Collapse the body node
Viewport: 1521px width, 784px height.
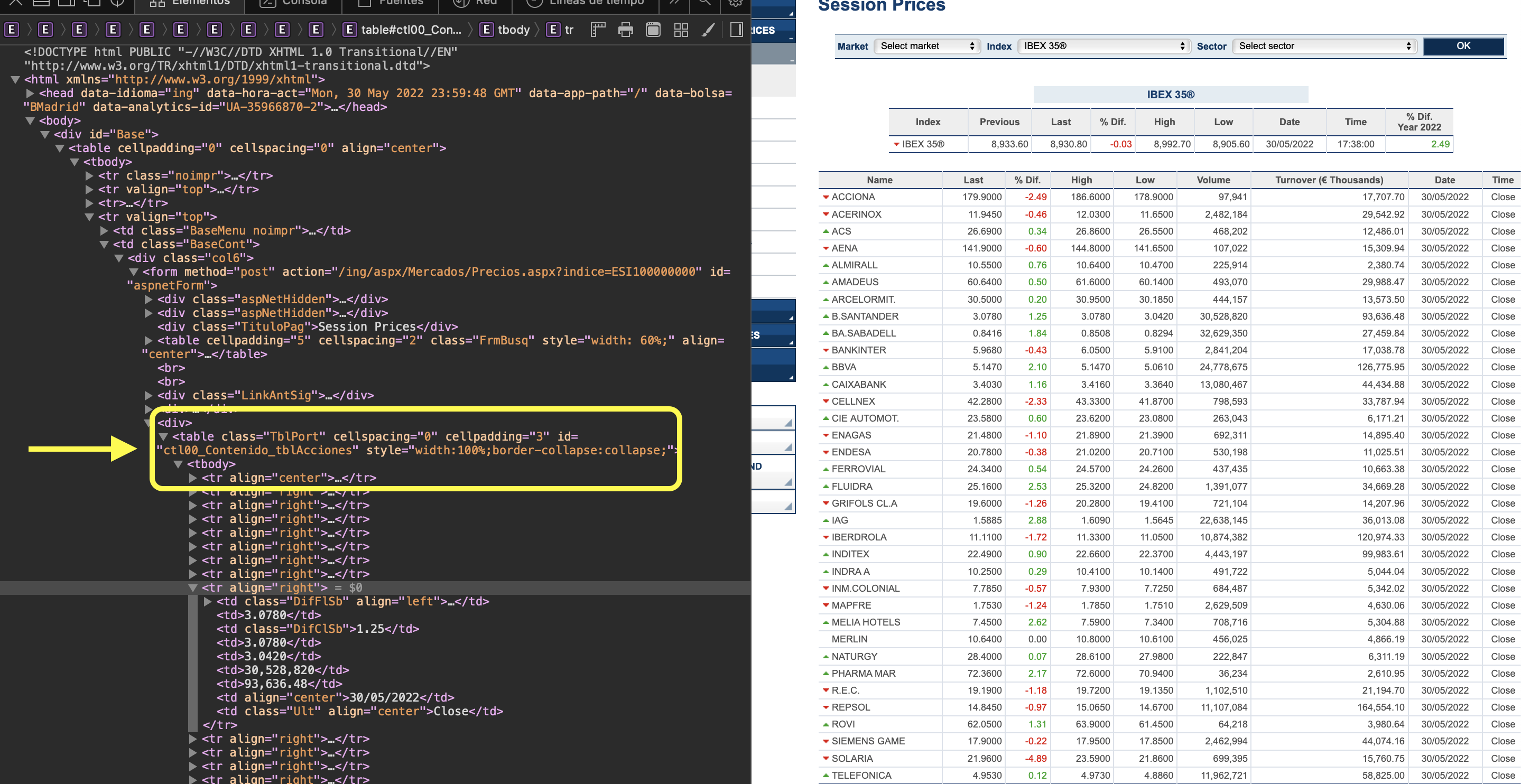[30, 121]
